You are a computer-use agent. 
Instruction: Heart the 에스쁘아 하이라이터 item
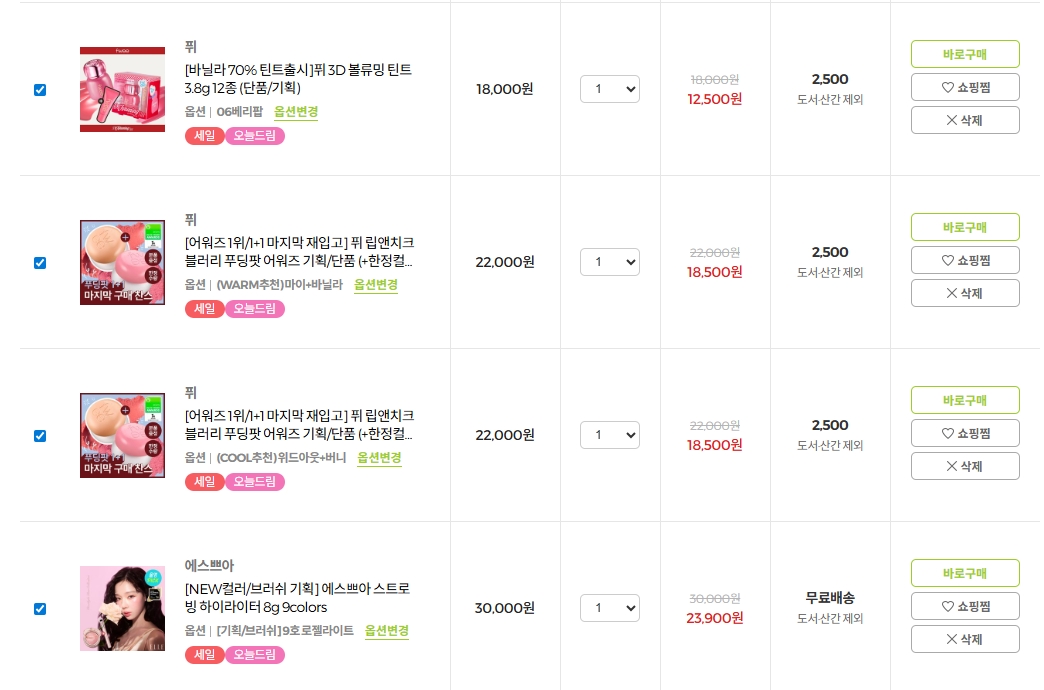click(965, 606)
